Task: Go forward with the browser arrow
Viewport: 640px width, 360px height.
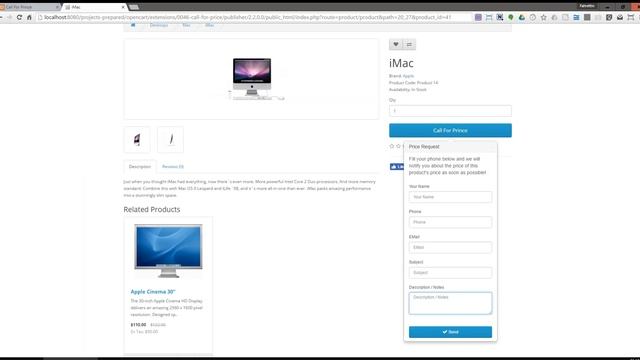Action: [10, 17]
